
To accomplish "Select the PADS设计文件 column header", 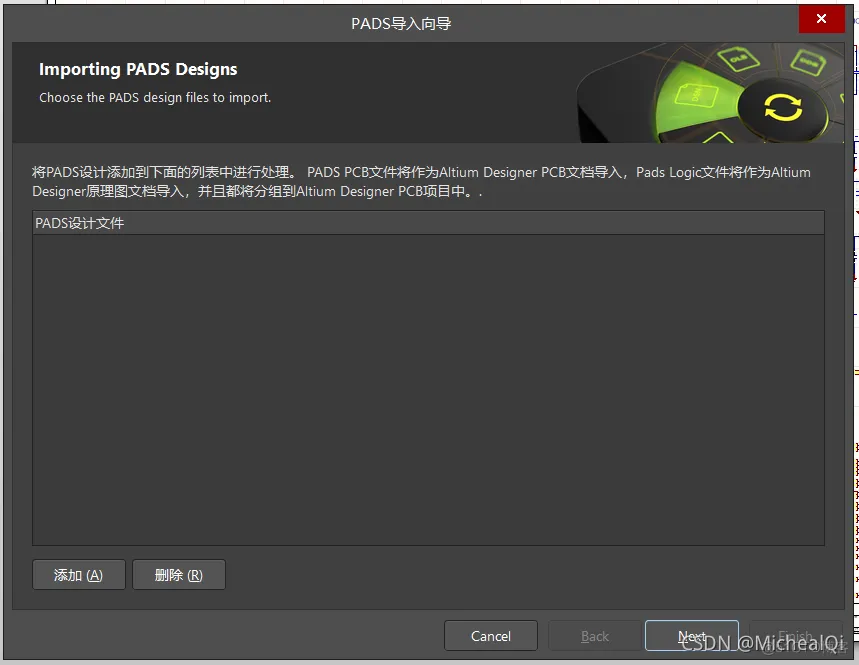I will tap(428, 223).
